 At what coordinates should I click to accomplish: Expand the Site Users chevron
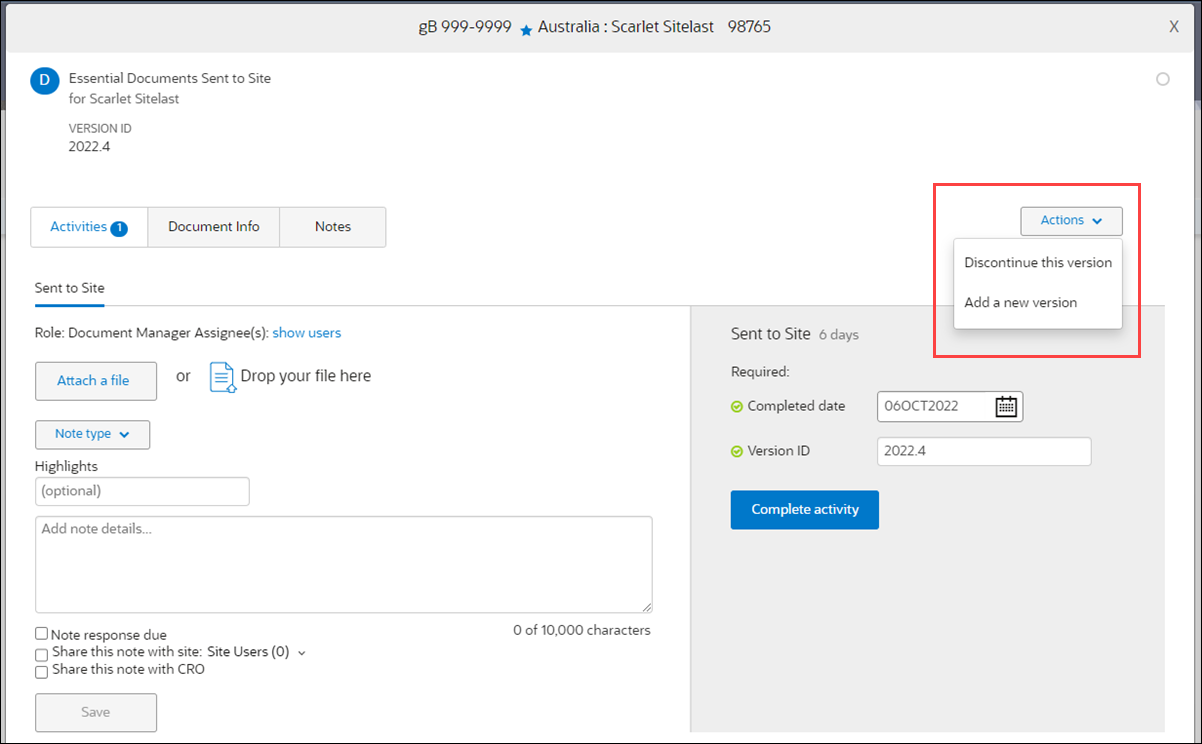tap(301, 654)
